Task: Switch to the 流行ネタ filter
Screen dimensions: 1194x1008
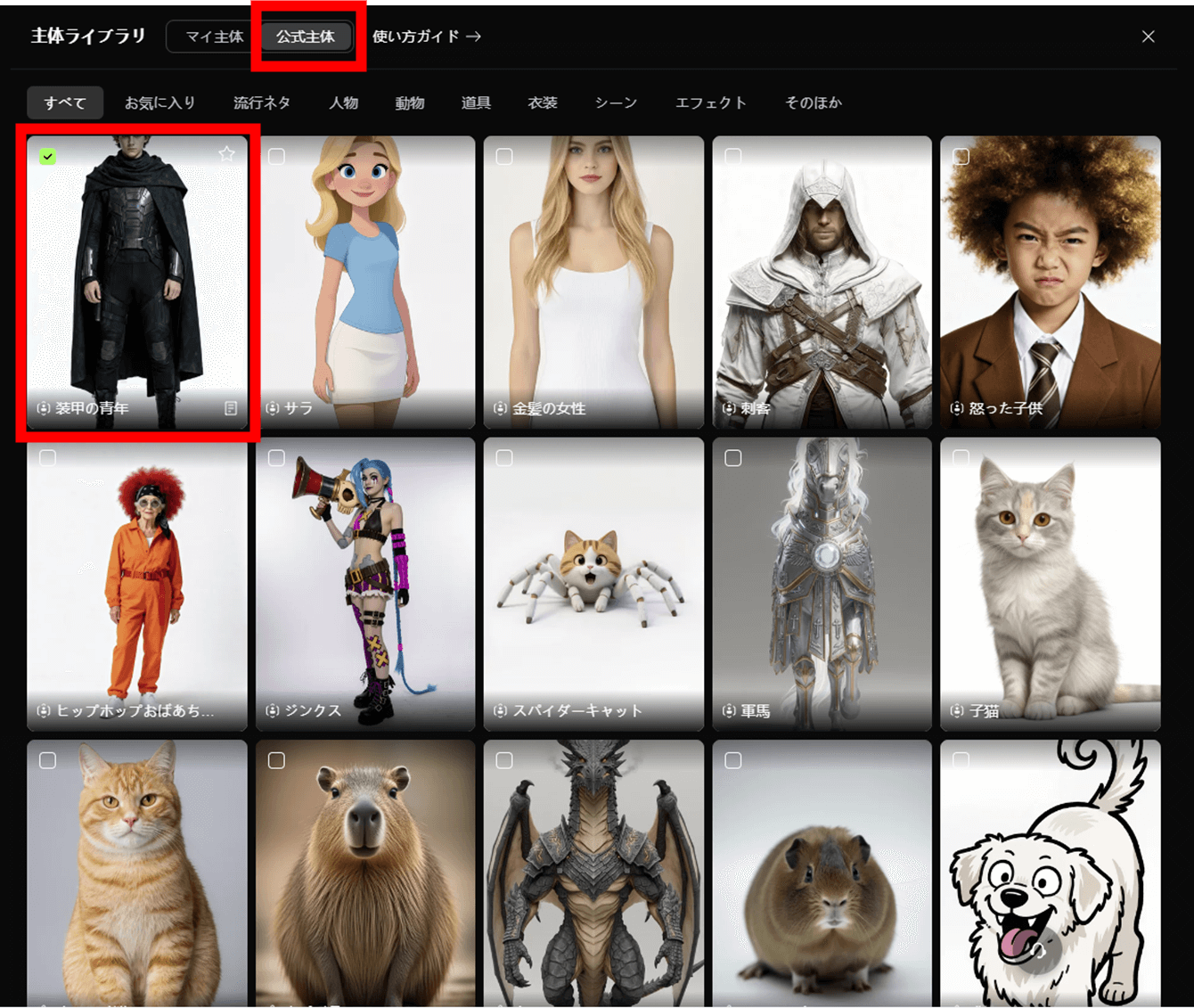Action: (x=261, y=102)
